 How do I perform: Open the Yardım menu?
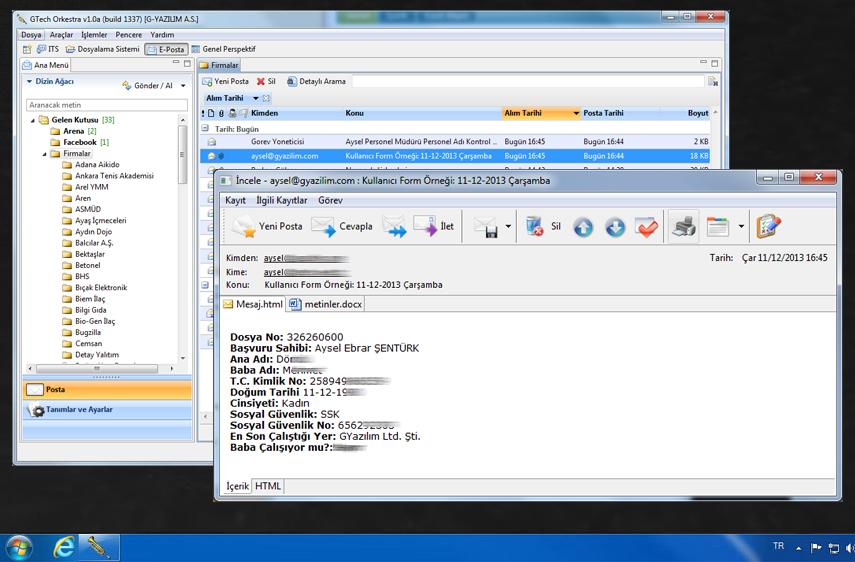point(162,35)
